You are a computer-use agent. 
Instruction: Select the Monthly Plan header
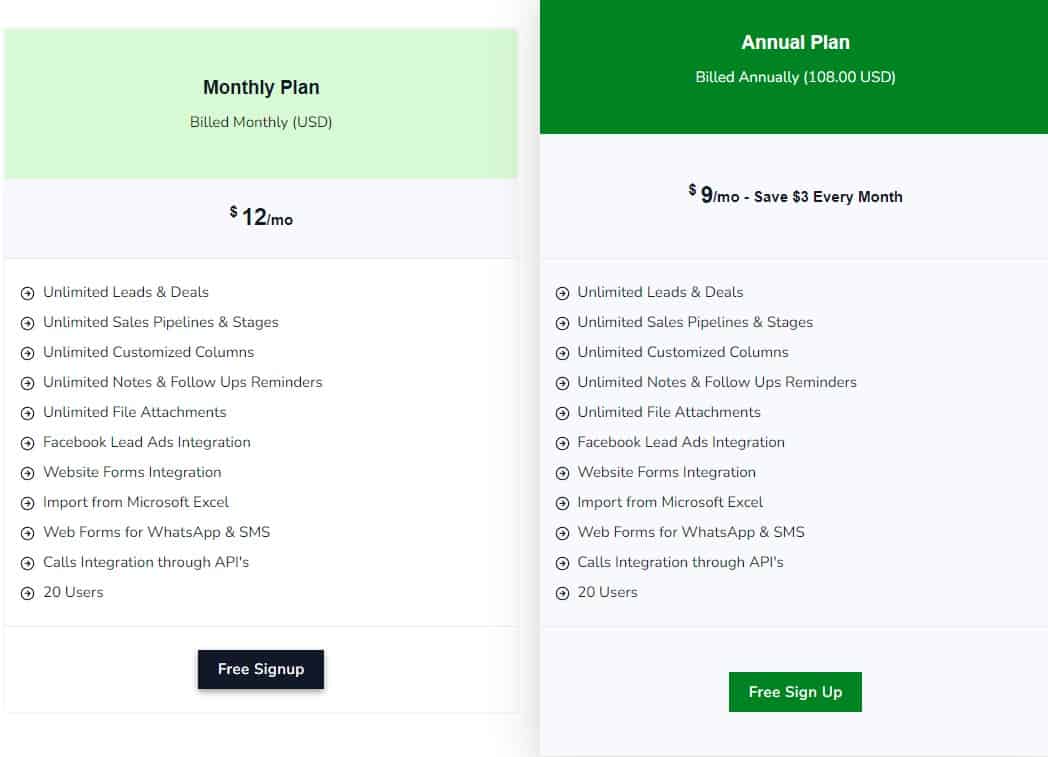(x=260, y=87)
